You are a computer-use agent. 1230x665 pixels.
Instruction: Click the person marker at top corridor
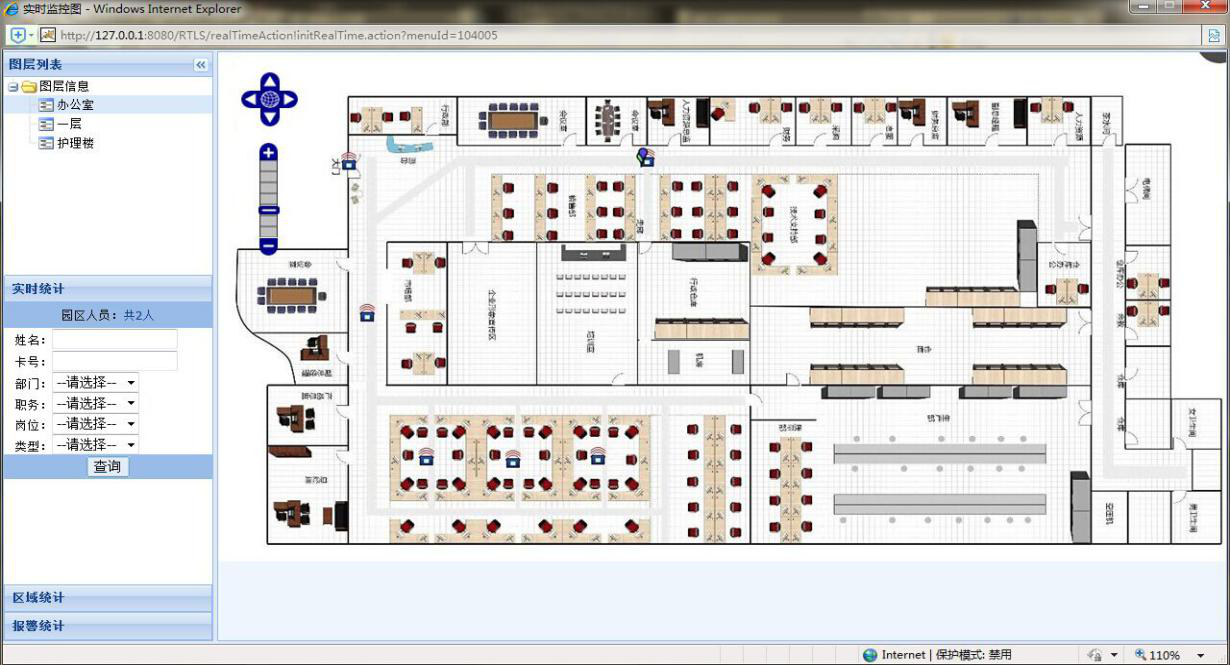pyautogui.click(x=646, y=157)
